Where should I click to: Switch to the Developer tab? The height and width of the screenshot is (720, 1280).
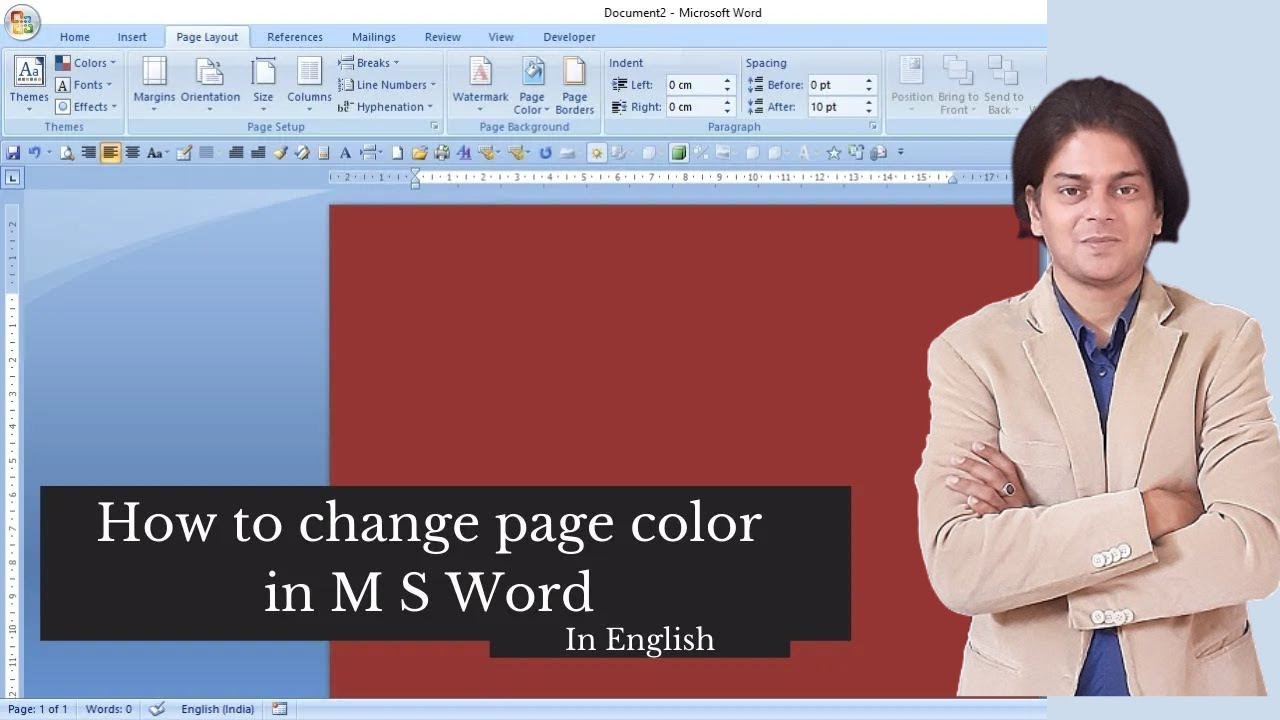click(569, 37)
